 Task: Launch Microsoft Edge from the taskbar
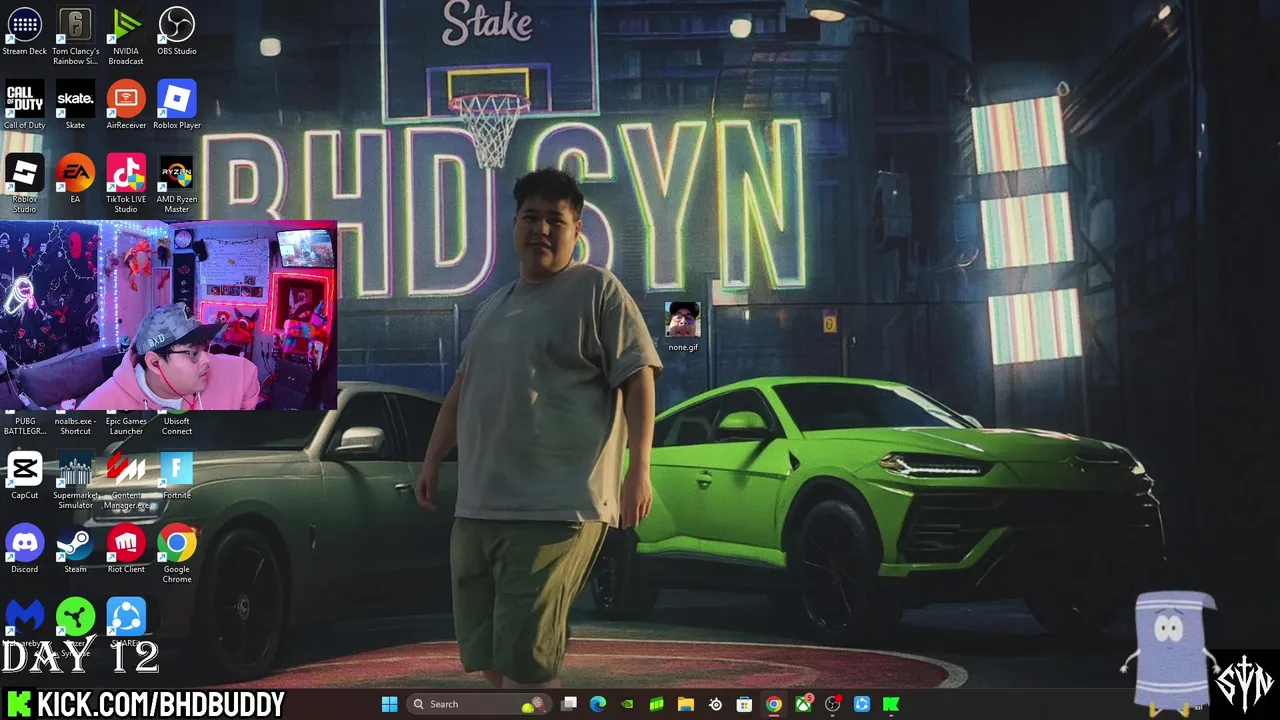click(x=598, y=704)
